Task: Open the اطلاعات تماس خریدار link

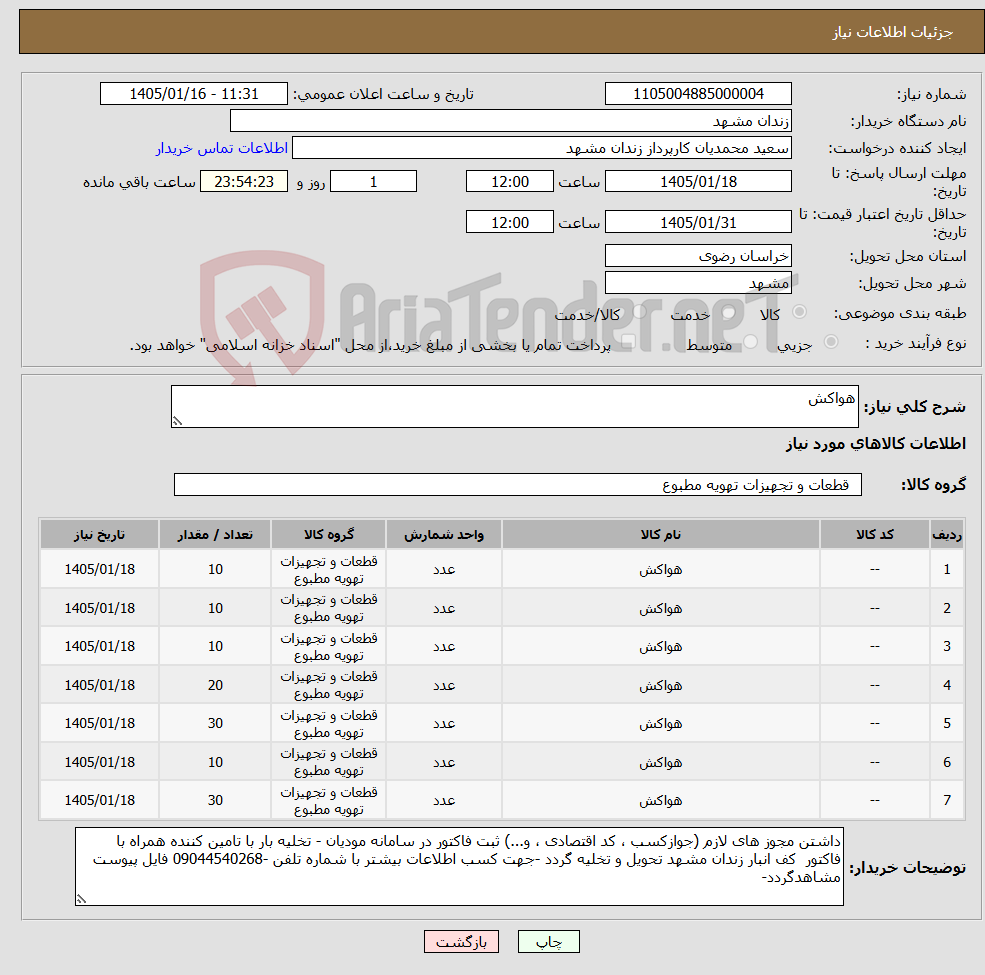Action: click(x=222, y=148)
